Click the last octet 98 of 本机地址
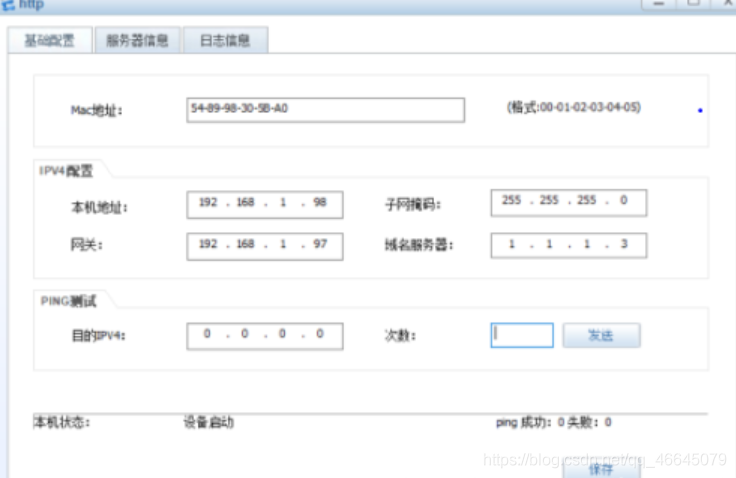Screen dimensions: 736x478 click(x=320, y=202)
